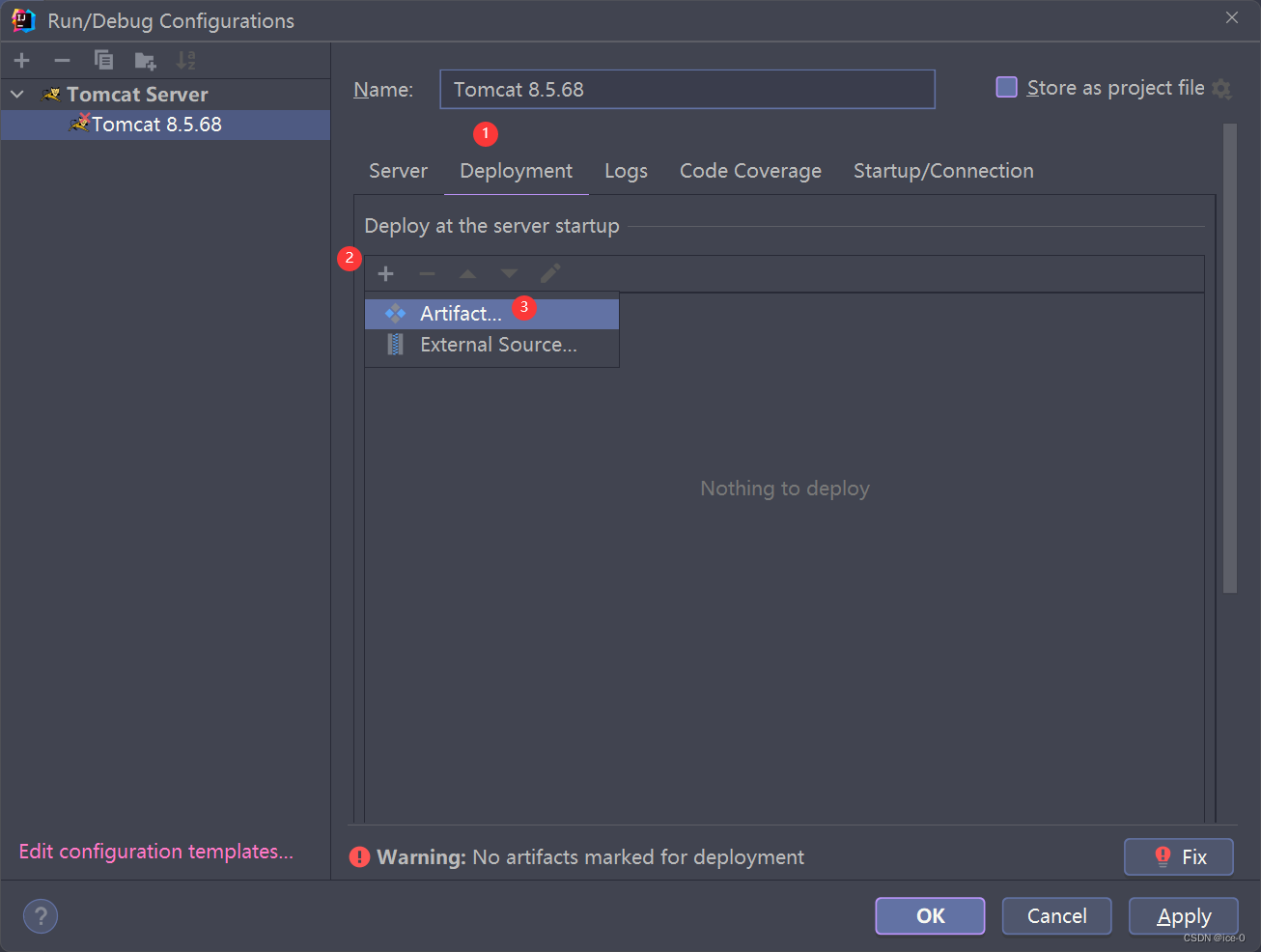Focus the Name input field
This screenshot has width=1261, height=952.
(687, 89)
